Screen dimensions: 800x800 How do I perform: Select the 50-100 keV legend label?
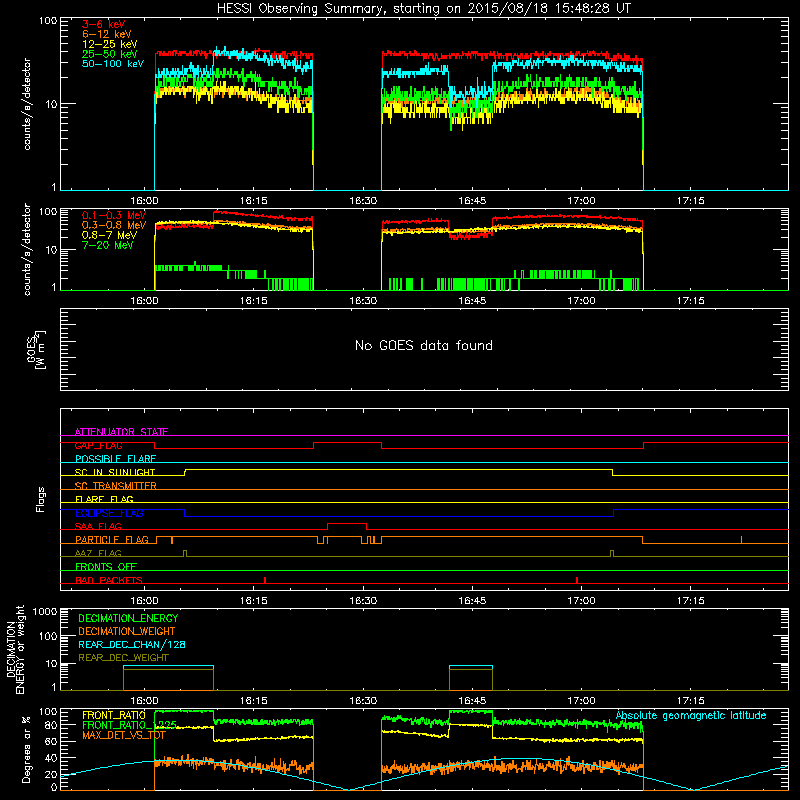pyautogui.click(x=113, y=63)
